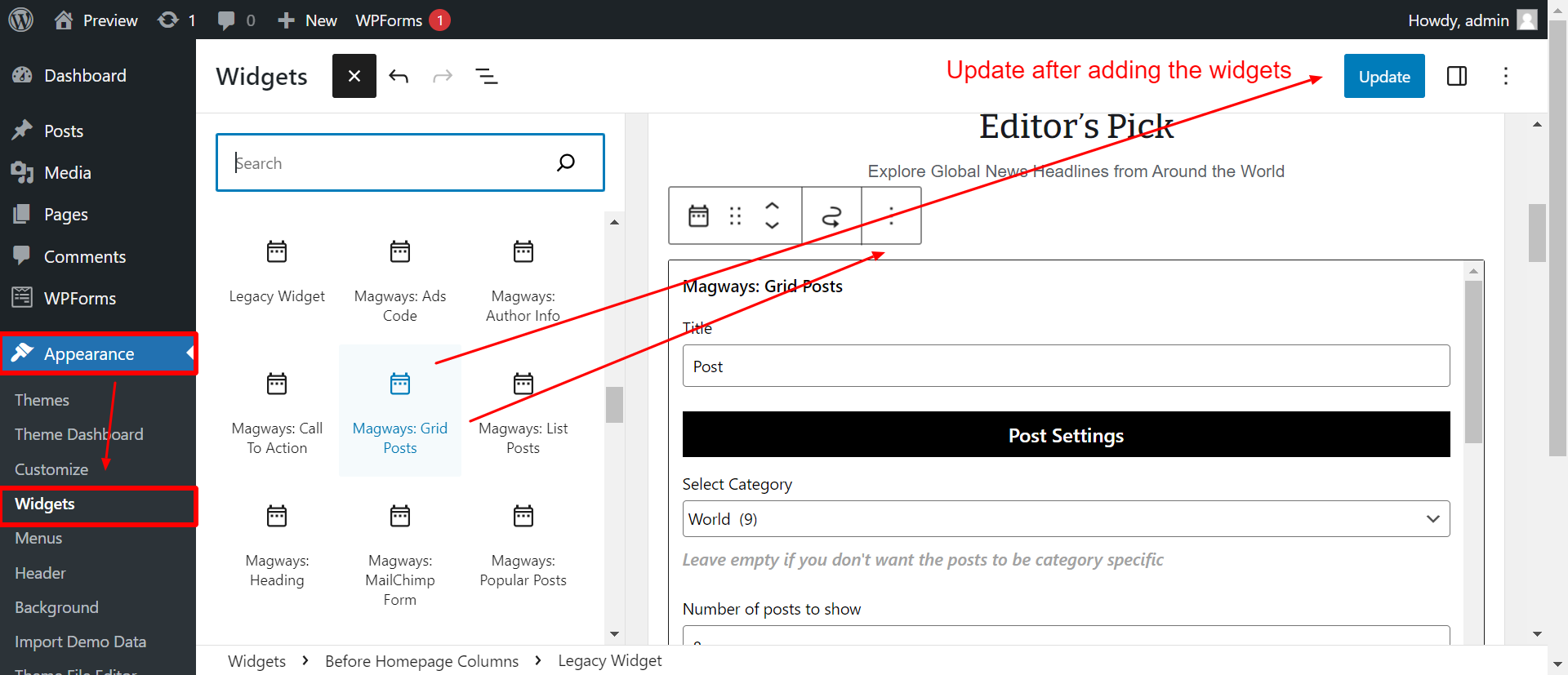Close the block inserter panel

354,76
